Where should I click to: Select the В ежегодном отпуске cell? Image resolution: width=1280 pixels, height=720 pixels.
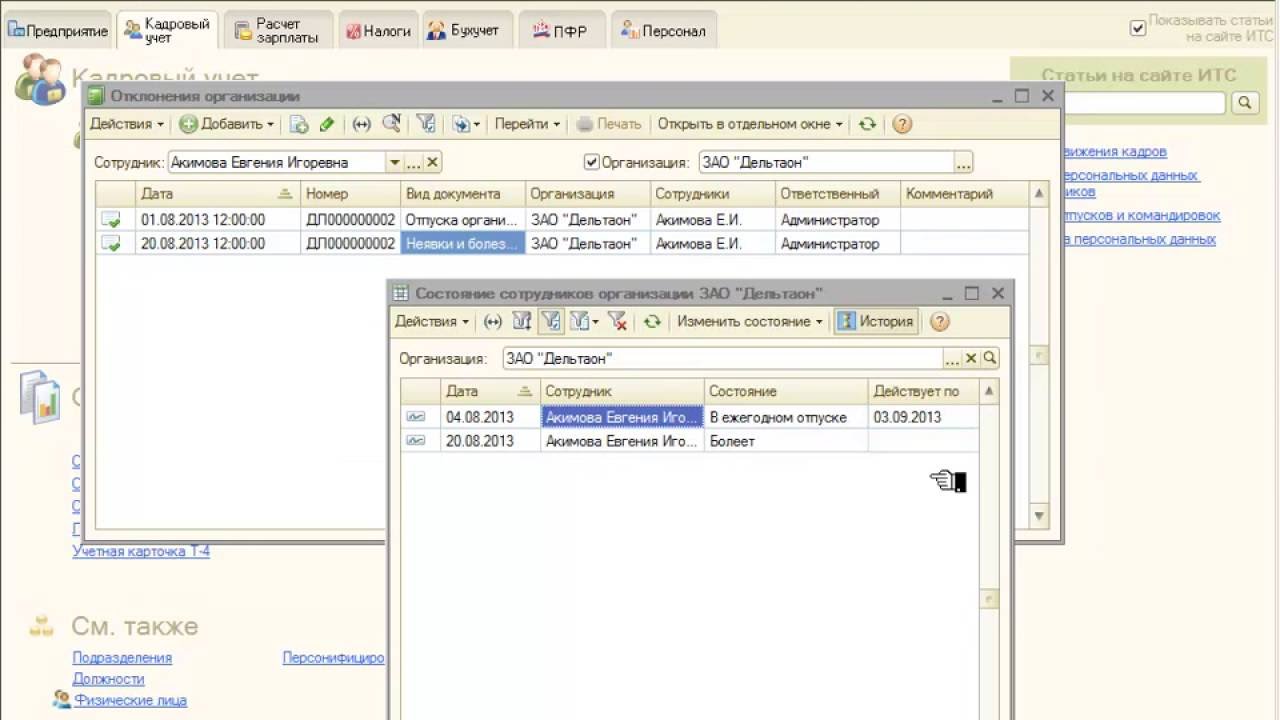pyautogui.click(x=786, y=417)
